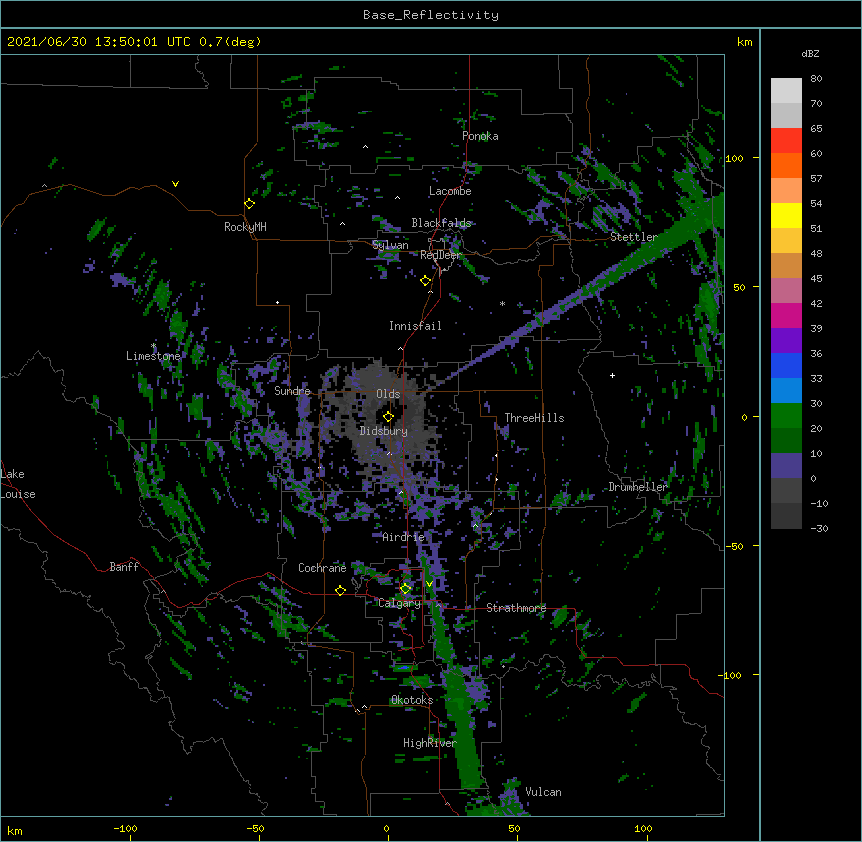Click the Banff label

(124, 567)
